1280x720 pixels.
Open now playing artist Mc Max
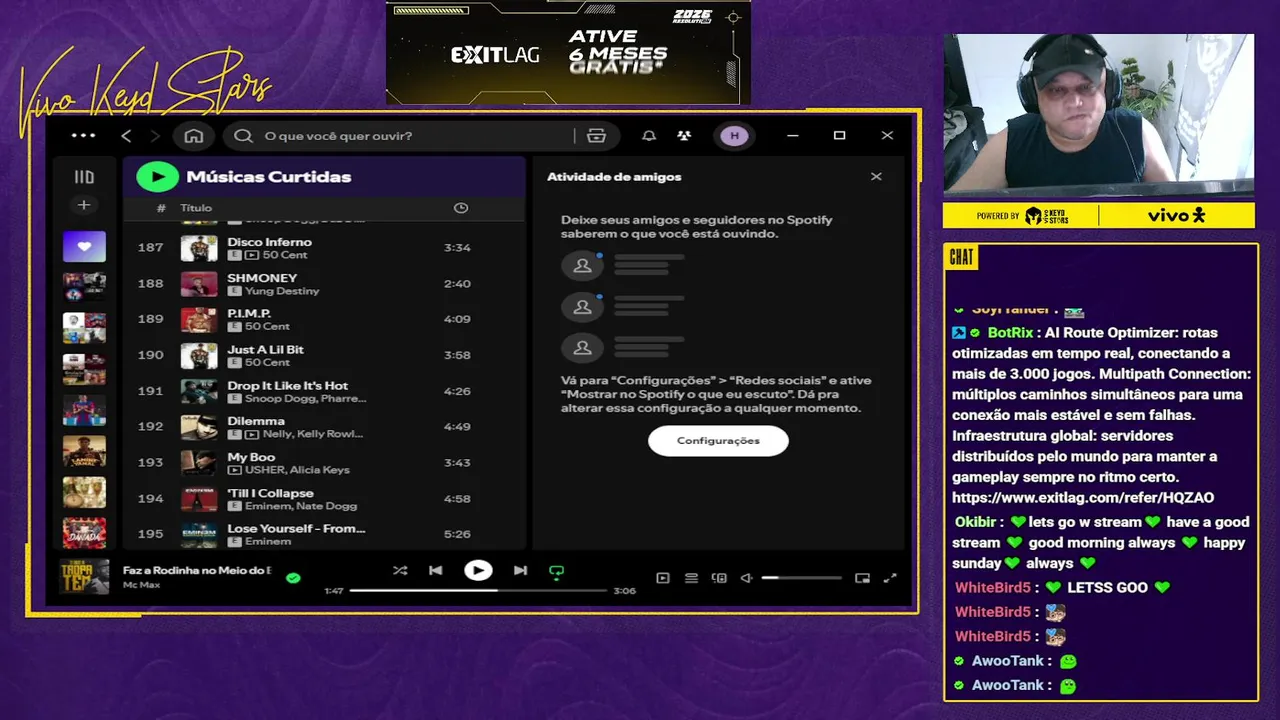coord(143,585)
